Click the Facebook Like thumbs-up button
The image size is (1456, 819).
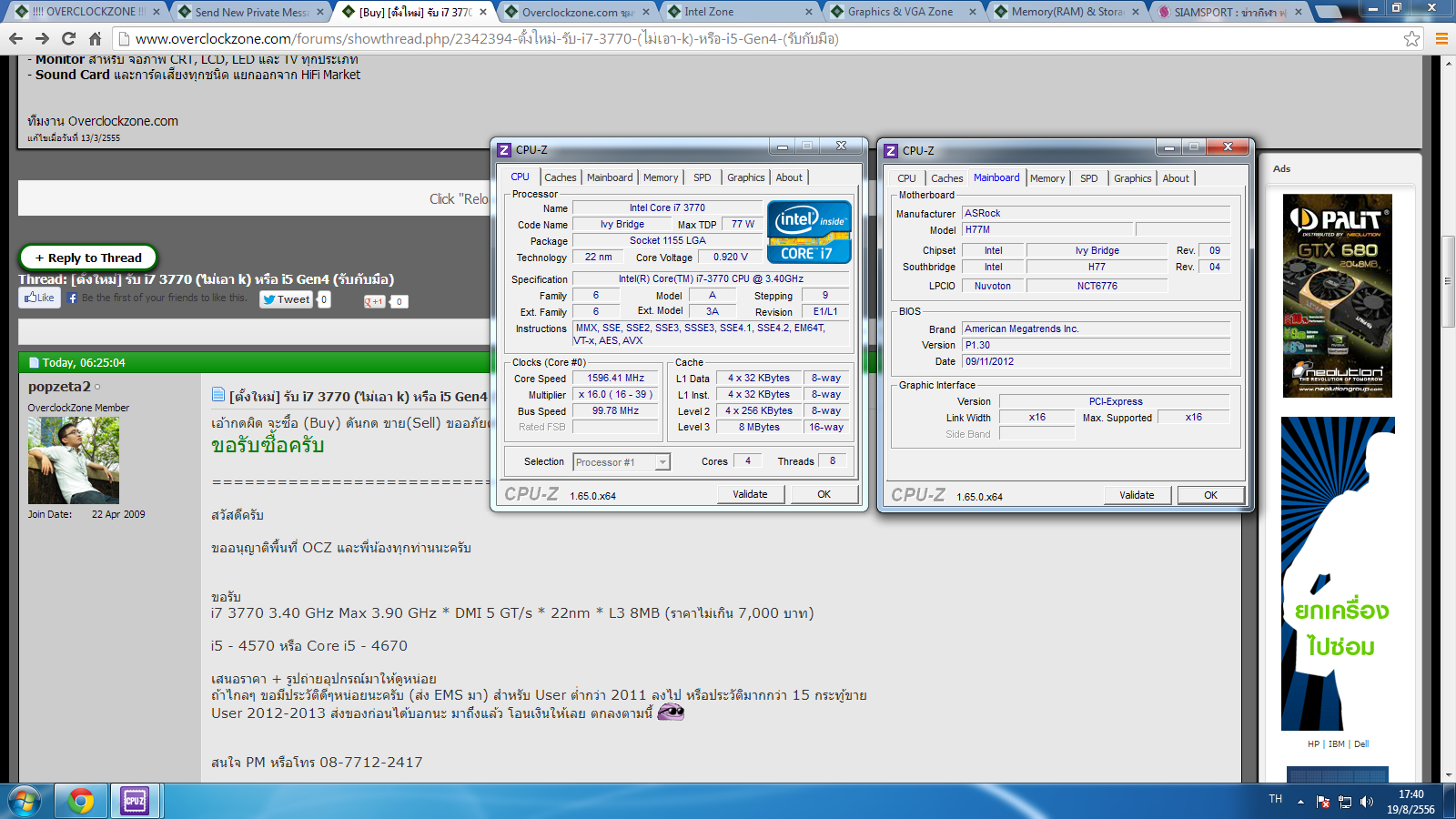pyautogui.click(x=39, y=298)
